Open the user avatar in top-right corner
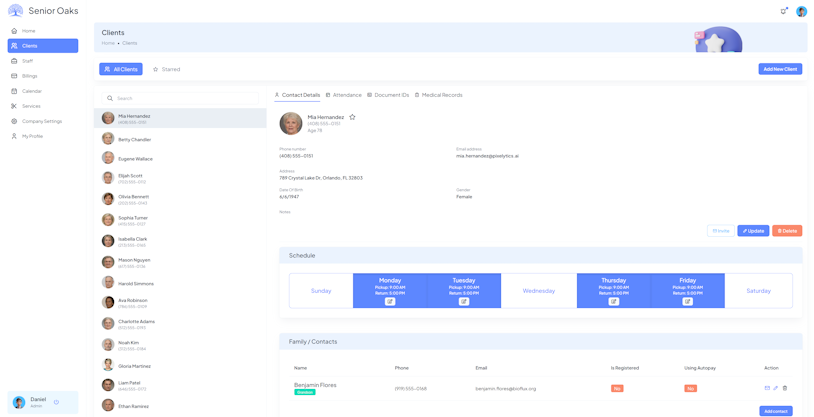The height and width of the screenshot is (417, 814). coord(801,11)
